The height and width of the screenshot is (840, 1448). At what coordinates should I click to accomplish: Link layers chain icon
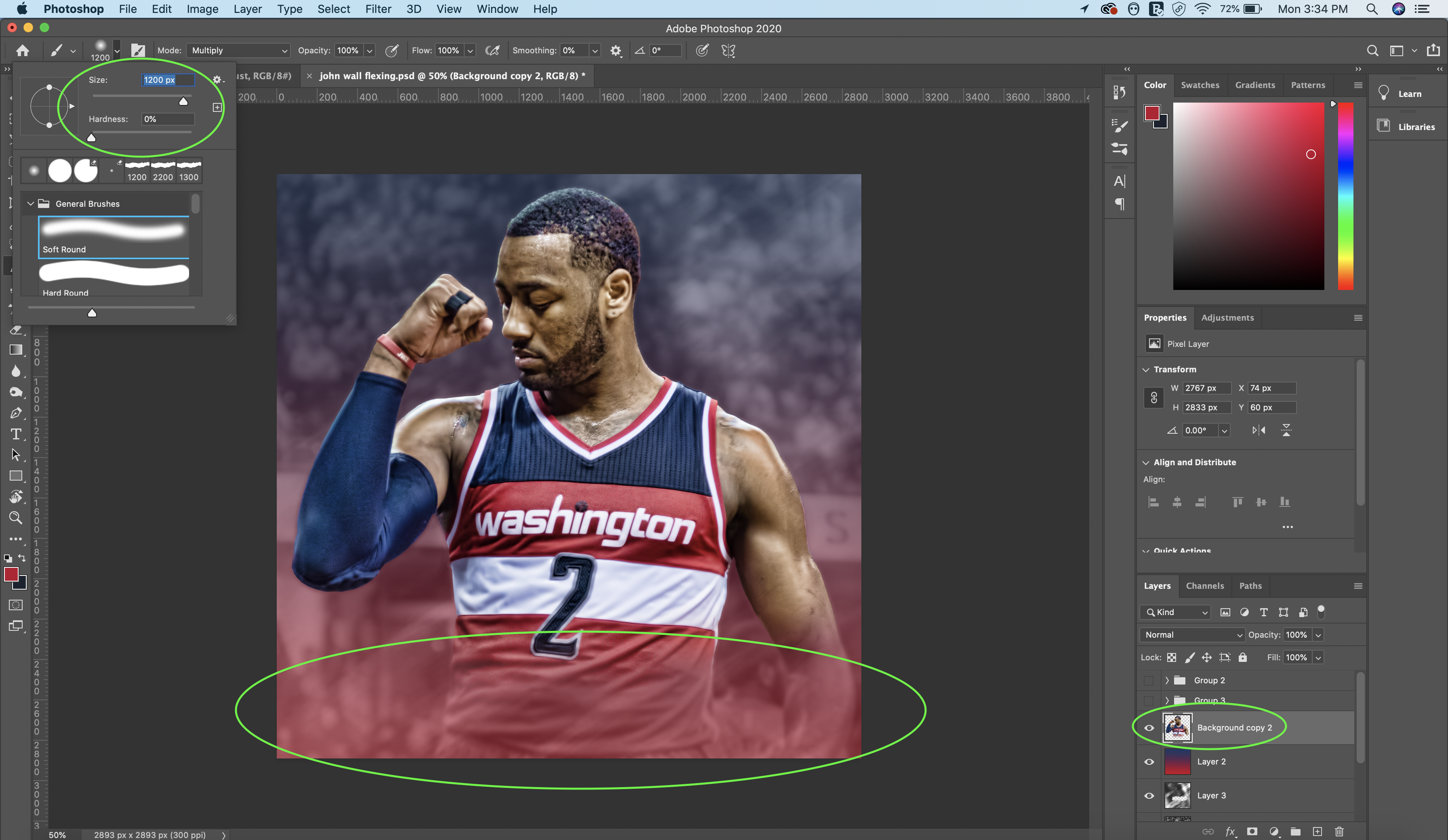1208,832
